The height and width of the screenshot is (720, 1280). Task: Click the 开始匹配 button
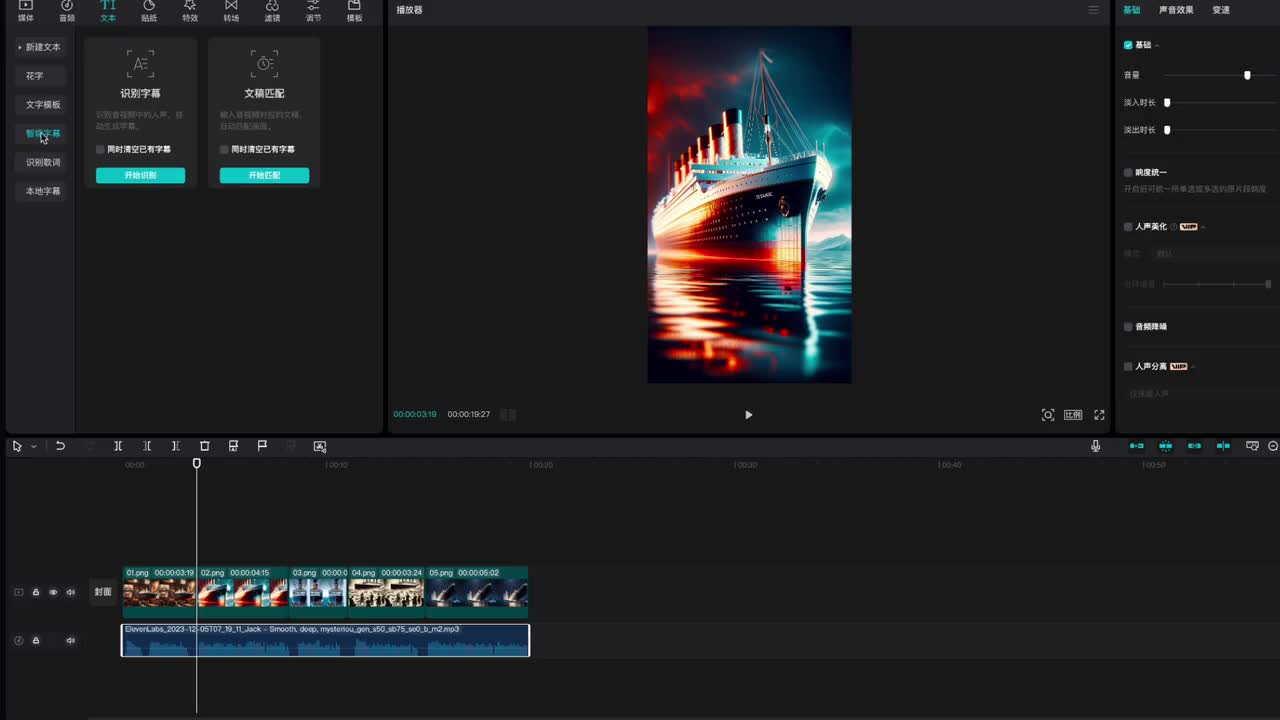(x=264, y=175)
